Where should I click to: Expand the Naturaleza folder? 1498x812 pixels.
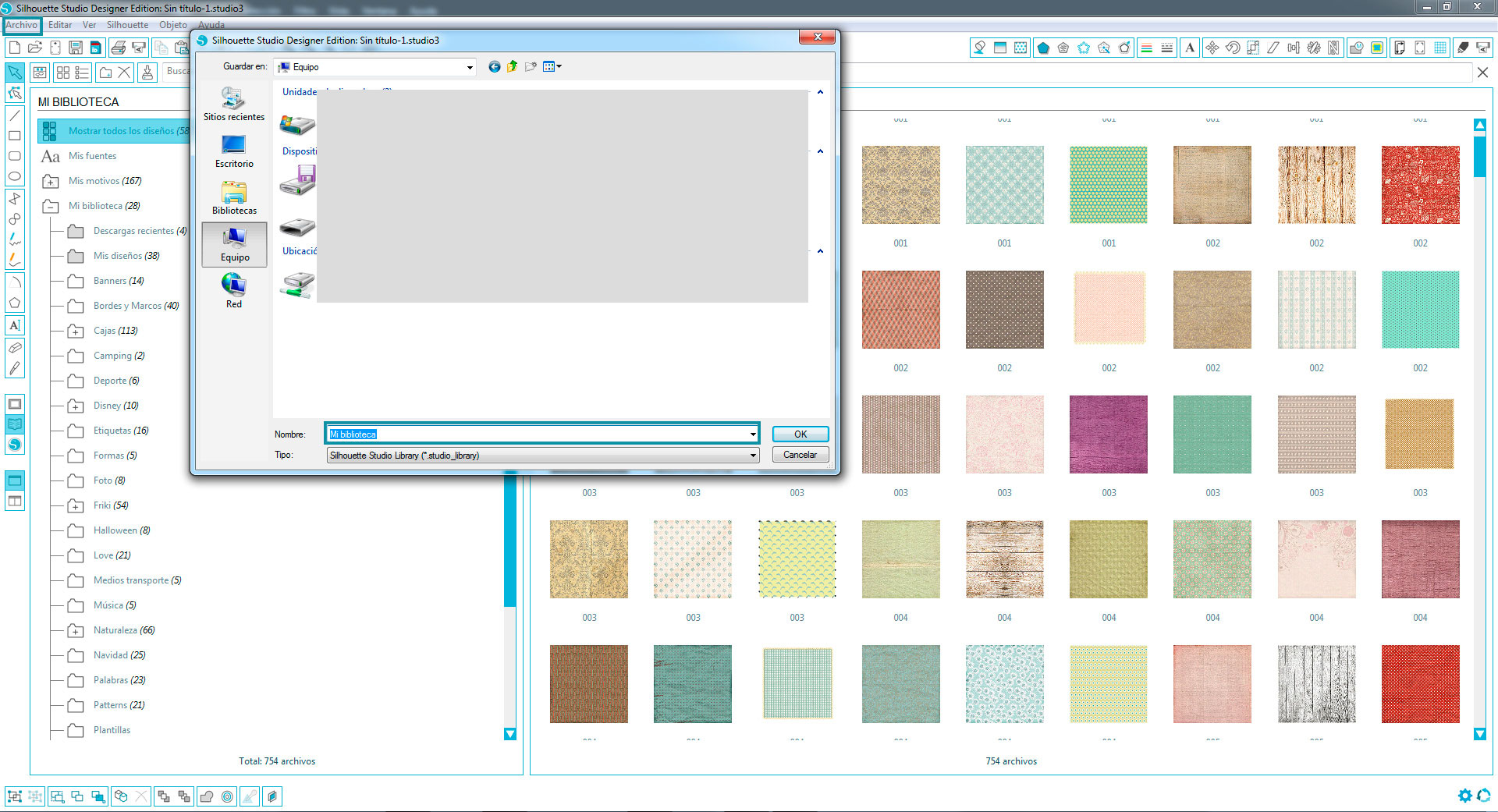click(76, 630)
